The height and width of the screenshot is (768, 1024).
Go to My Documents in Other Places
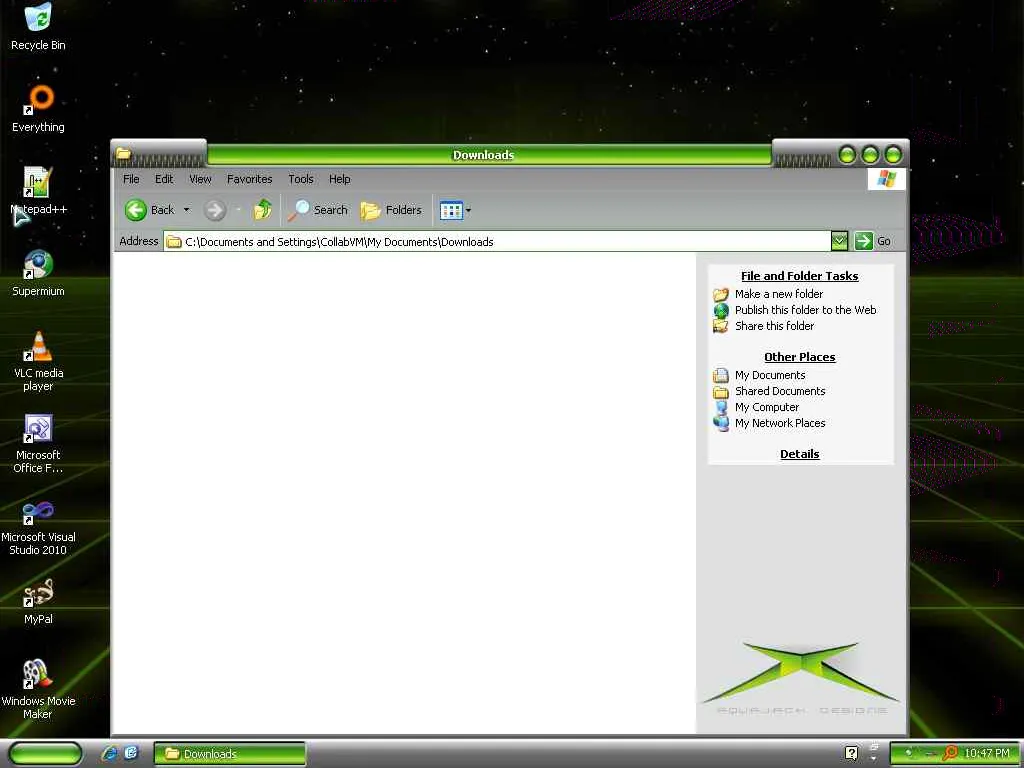point(770,375)
